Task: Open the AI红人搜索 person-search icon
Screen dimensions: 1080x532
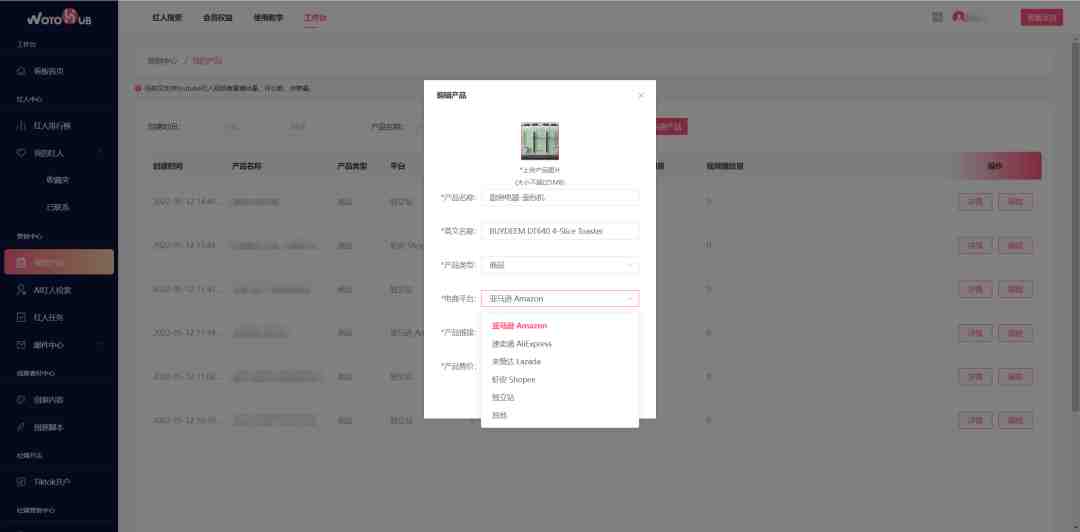Action: (x=21, y=290)
